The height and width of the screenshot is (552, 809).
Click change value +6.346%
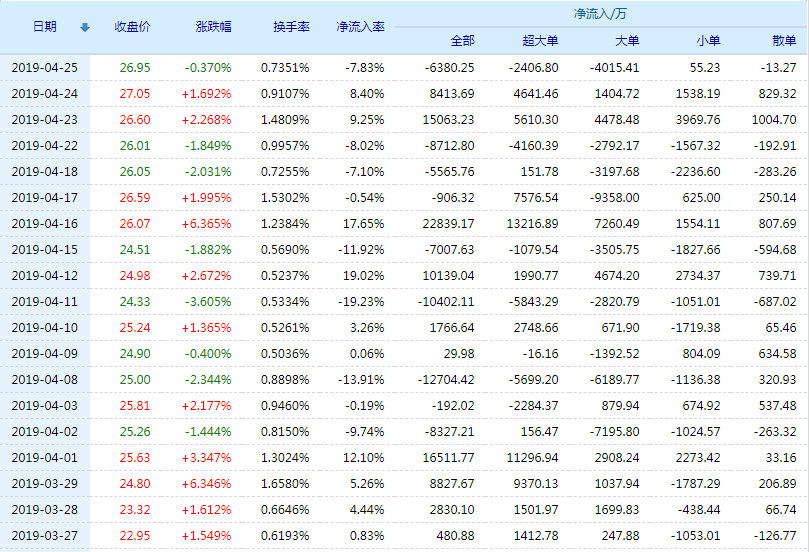tap(206, 484)
